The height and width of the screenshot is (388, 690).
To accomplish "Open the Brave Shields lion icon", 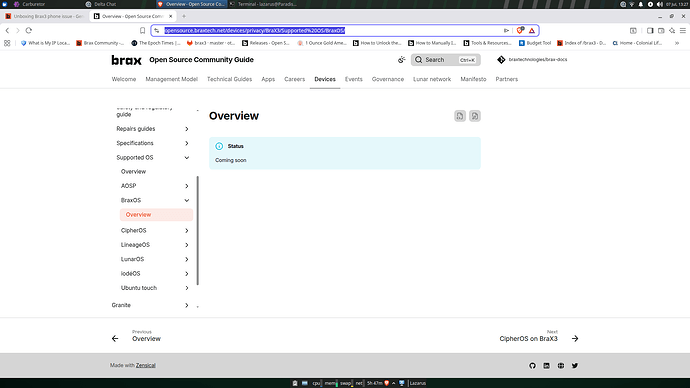I will click(x=520, y=30).
